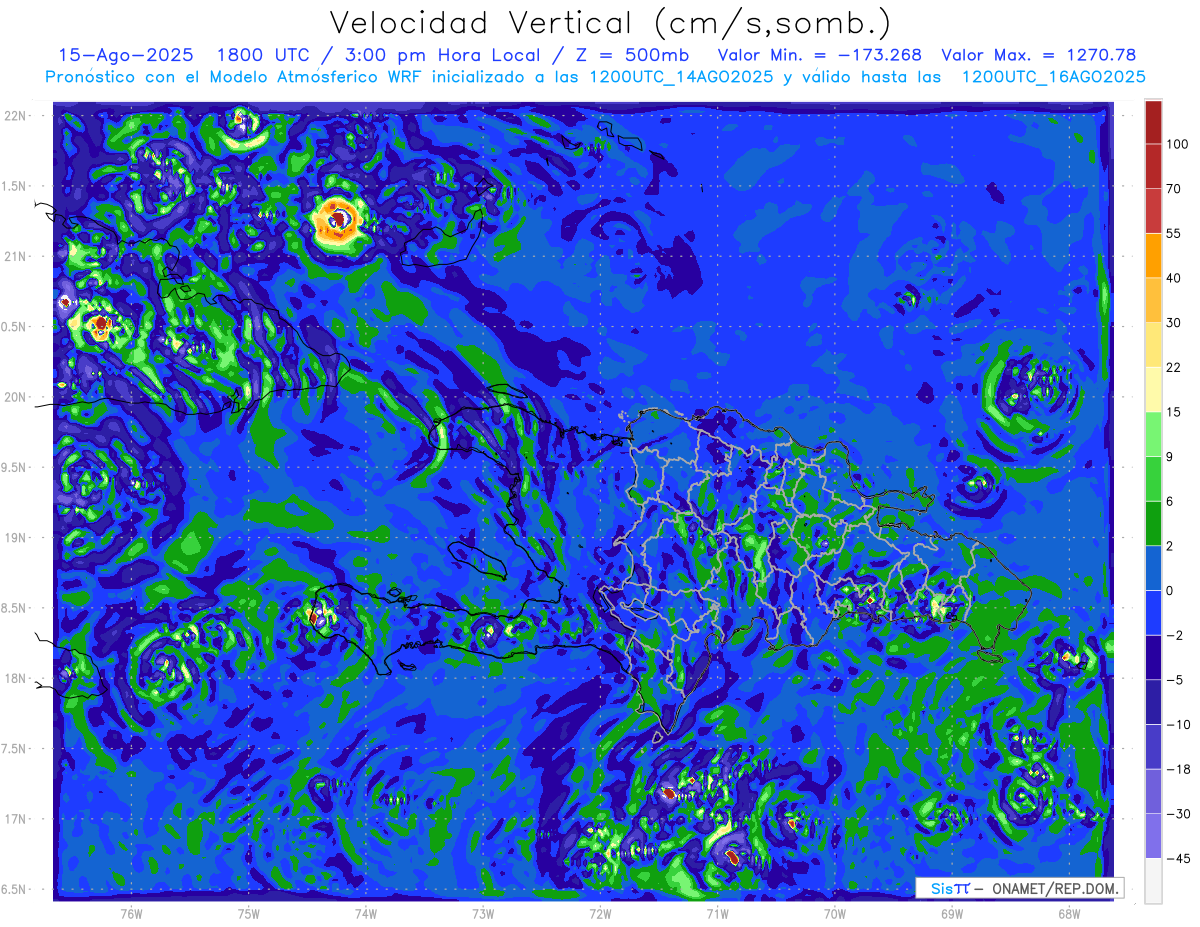Click the '7.5N' latitude label

point(16,749)
